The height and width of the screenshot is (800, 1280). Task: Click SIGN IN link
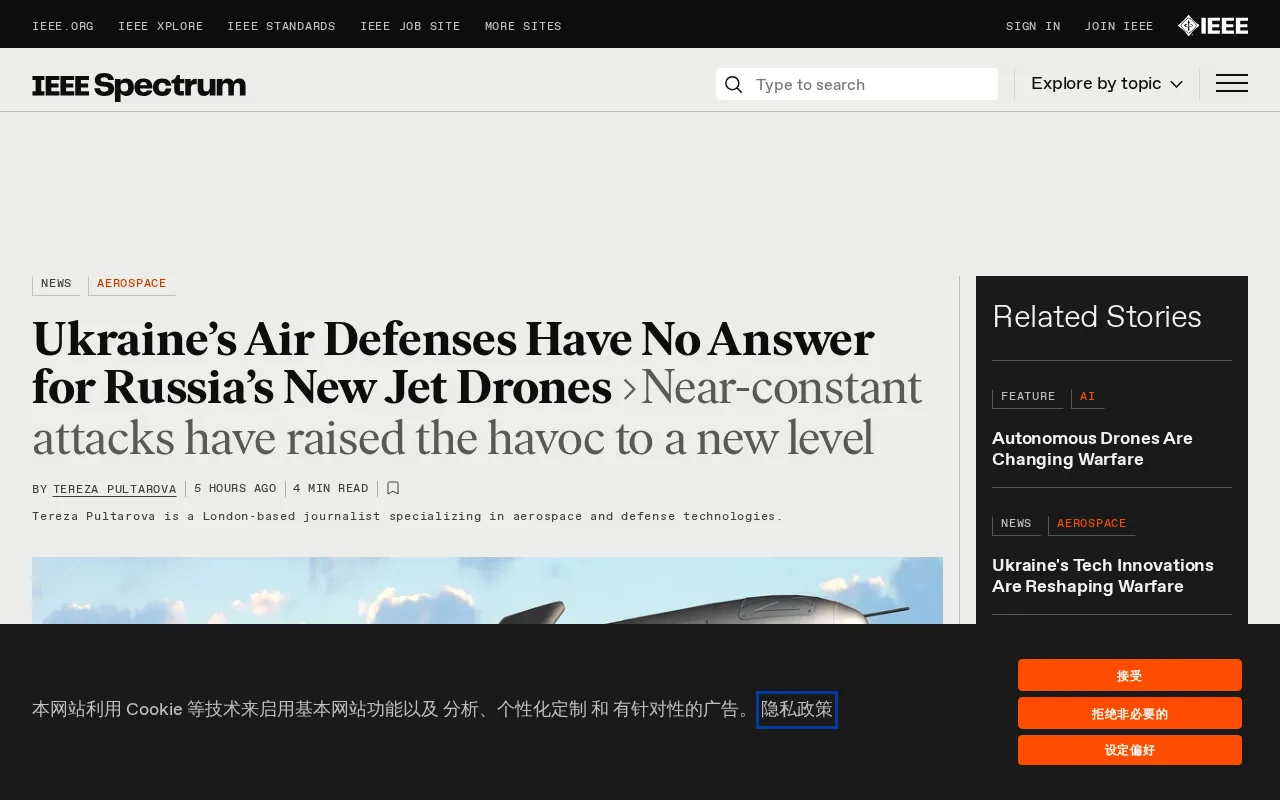pos(1033,27)
